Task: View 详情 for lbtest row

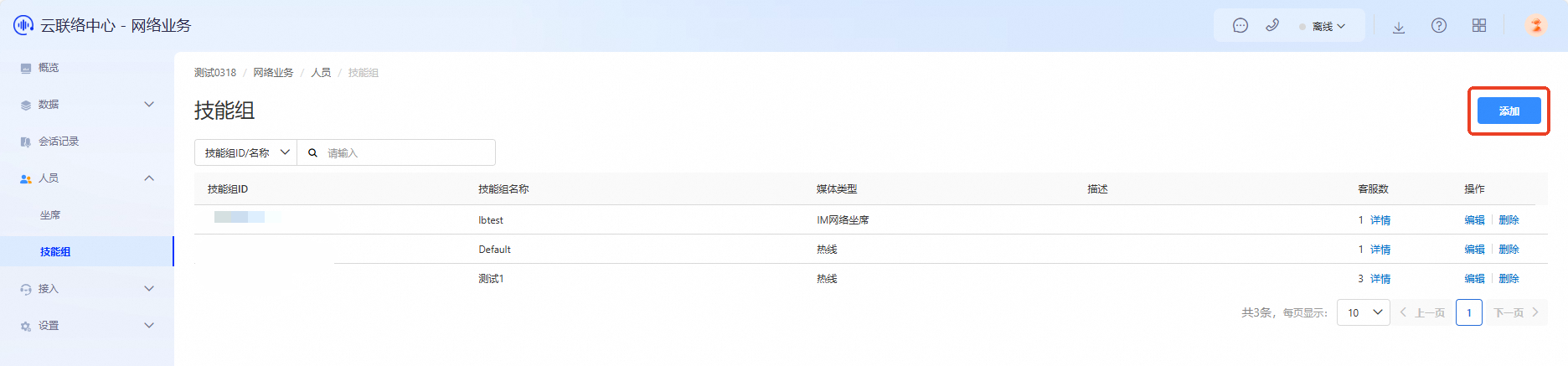Action: pyautogui.click(x=1380, y=220)
